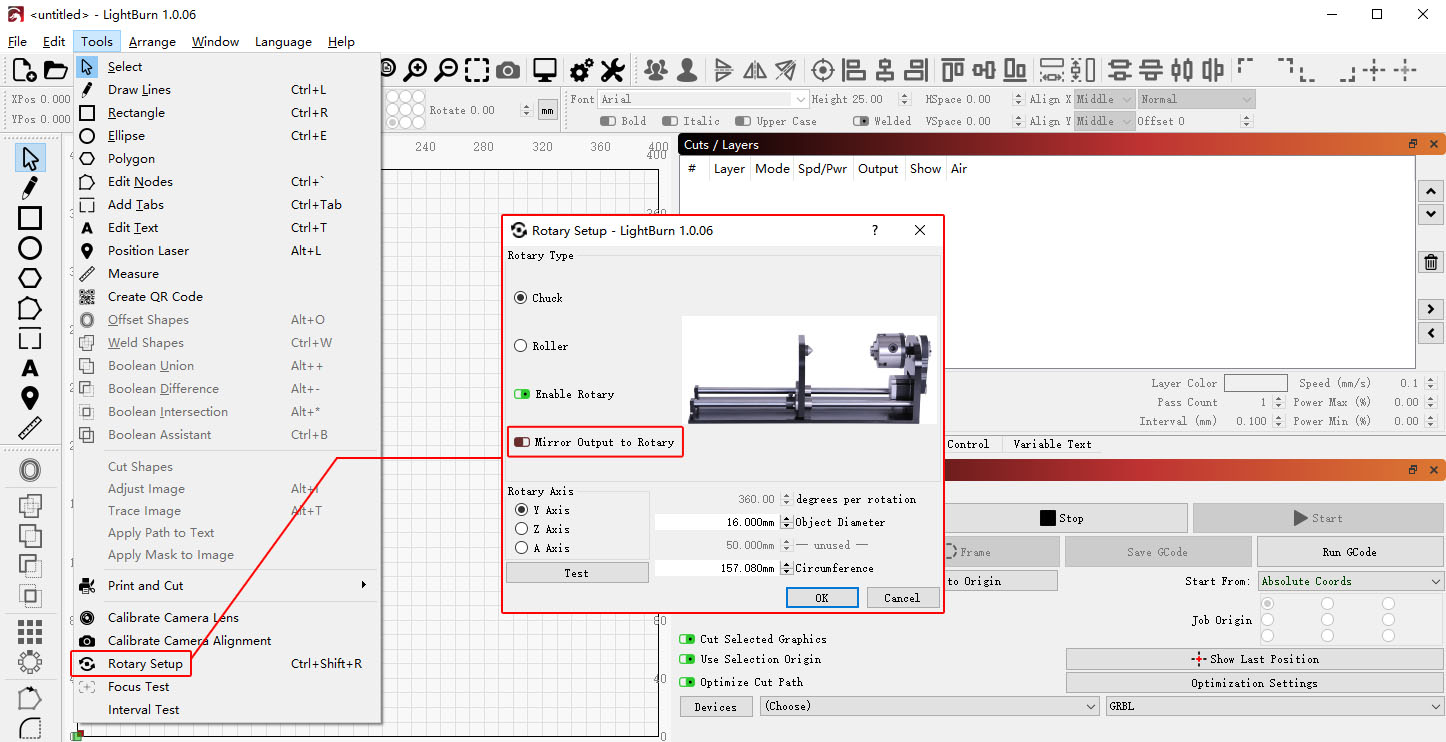
Task: Open camera capture toolbar icon
Action: coord(508,70)
